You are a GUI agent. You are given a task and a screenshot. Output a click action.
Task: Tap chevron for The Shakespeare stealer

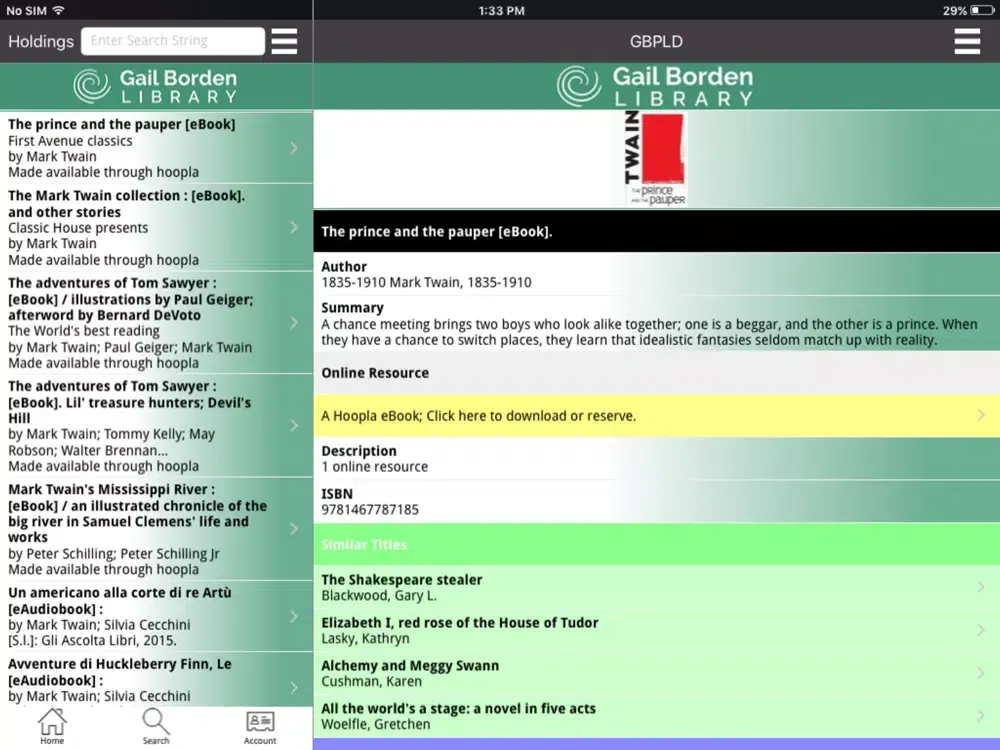pyautogui.click(x=981, y=587)
